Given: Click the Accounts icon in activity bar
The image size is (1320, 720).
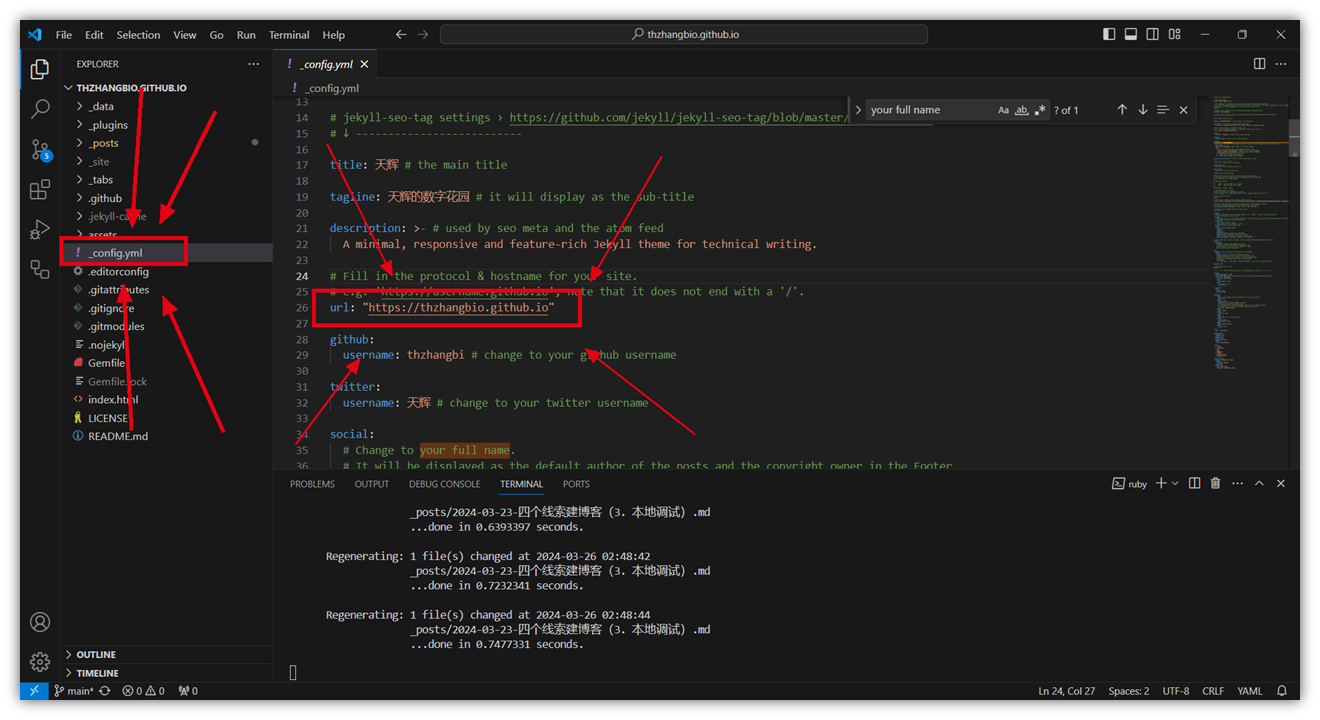Looking at the screenshot, I should pyautogui.click(x=40, y=622).
